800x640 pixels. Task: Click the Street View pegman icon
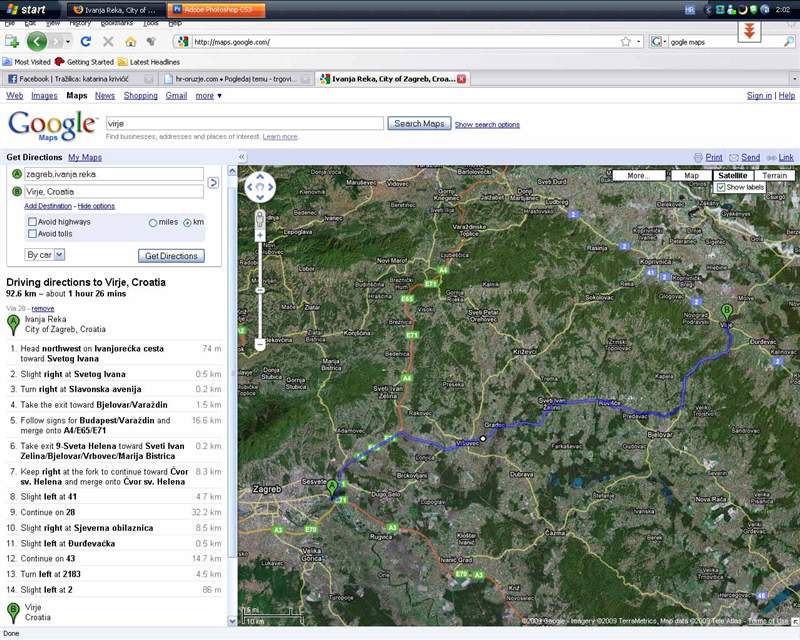coord(259,218)
